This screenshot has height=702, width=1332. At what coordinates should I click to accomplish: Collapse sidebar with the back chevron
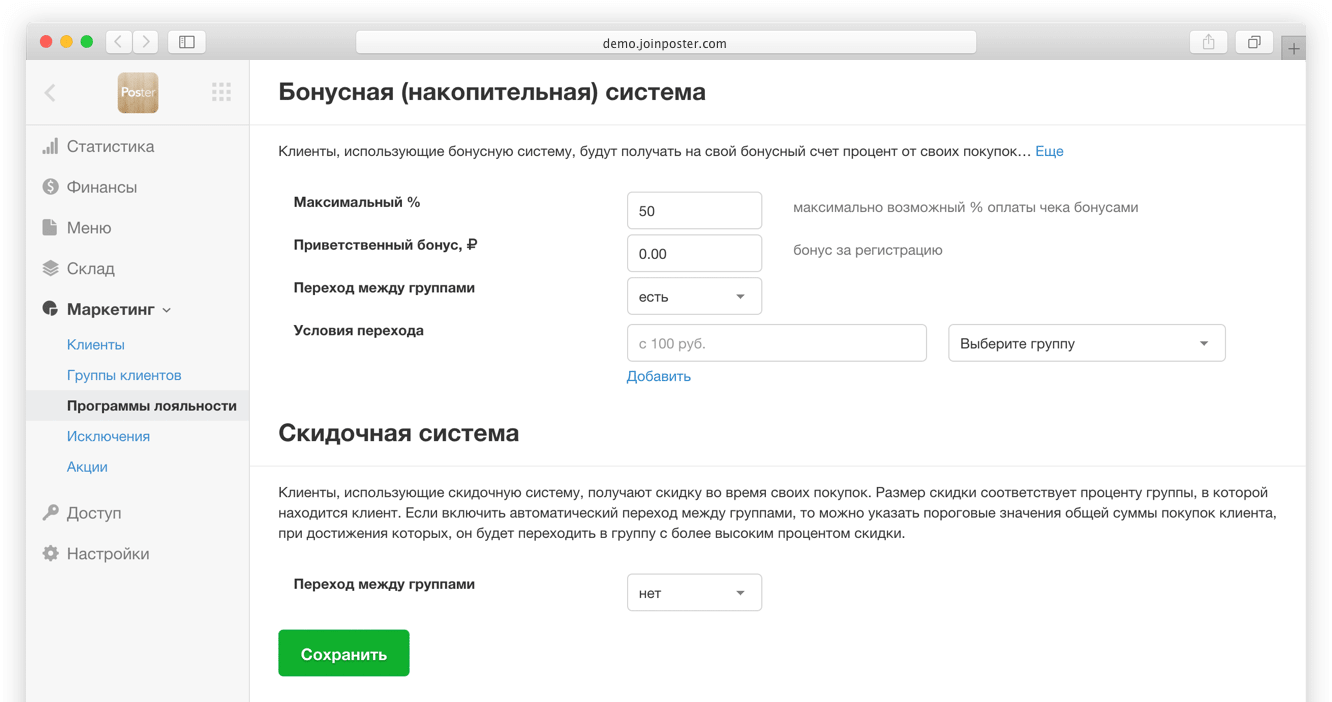[x=50, y=93]
